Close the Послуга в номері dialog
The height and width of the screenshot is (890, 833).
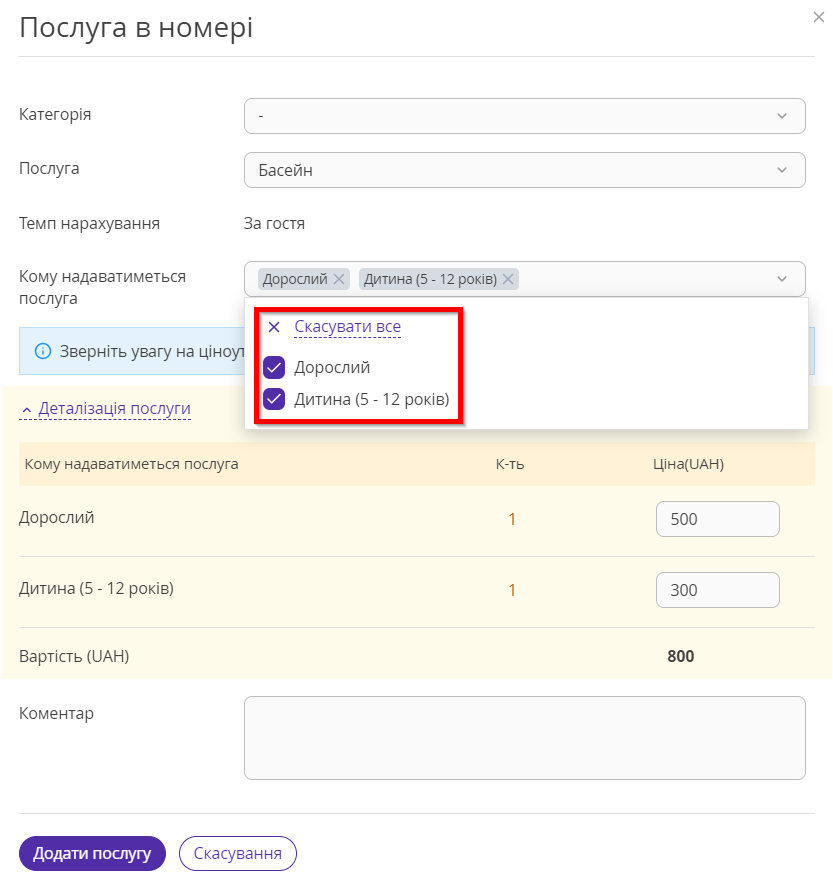818,18
